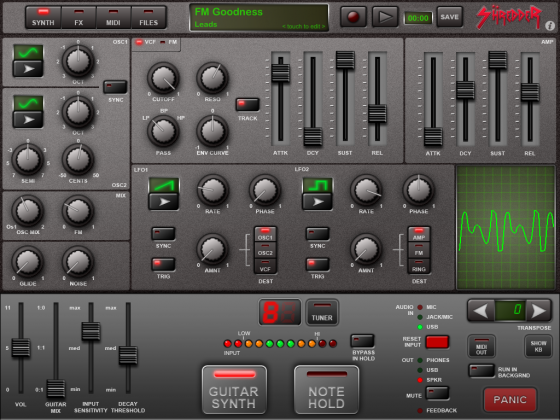Open the FX tab

tap(79, 18)
